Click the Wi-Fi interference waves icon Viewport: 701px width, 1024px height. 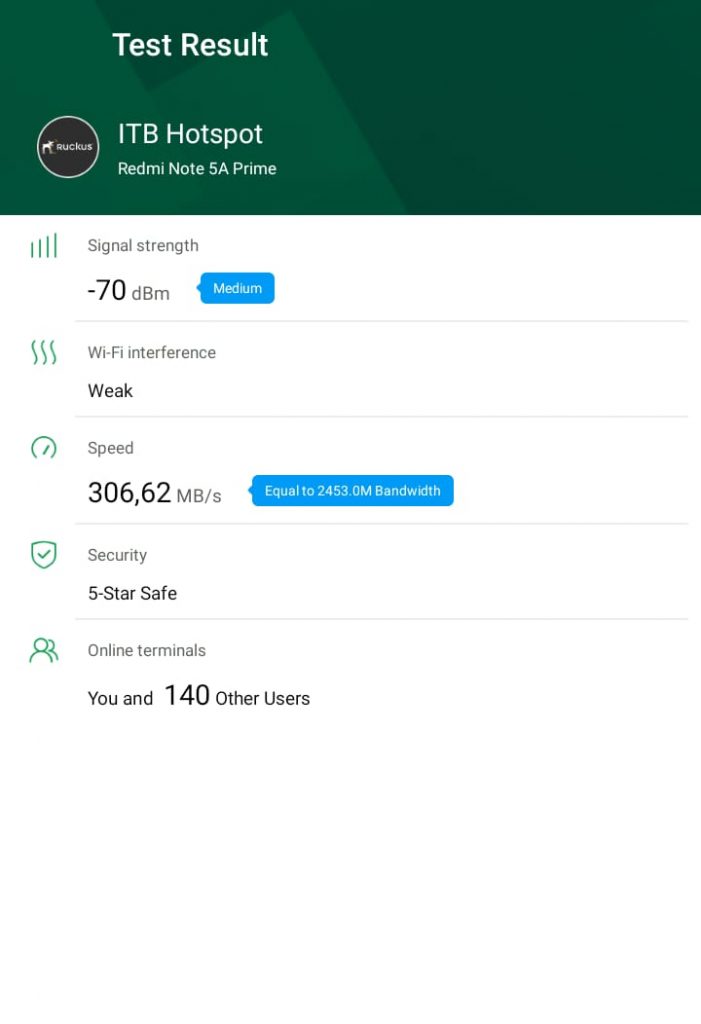tap(44, 352)
